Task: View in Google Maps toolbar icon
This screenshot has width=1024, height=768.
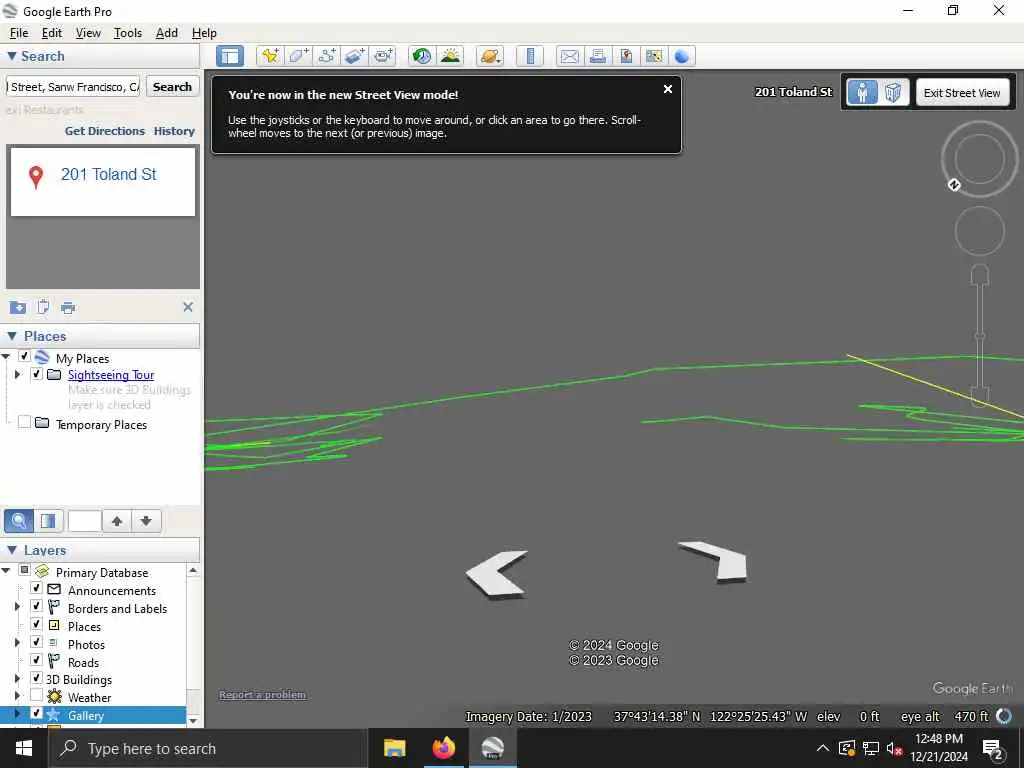Action: click(654, 56)
